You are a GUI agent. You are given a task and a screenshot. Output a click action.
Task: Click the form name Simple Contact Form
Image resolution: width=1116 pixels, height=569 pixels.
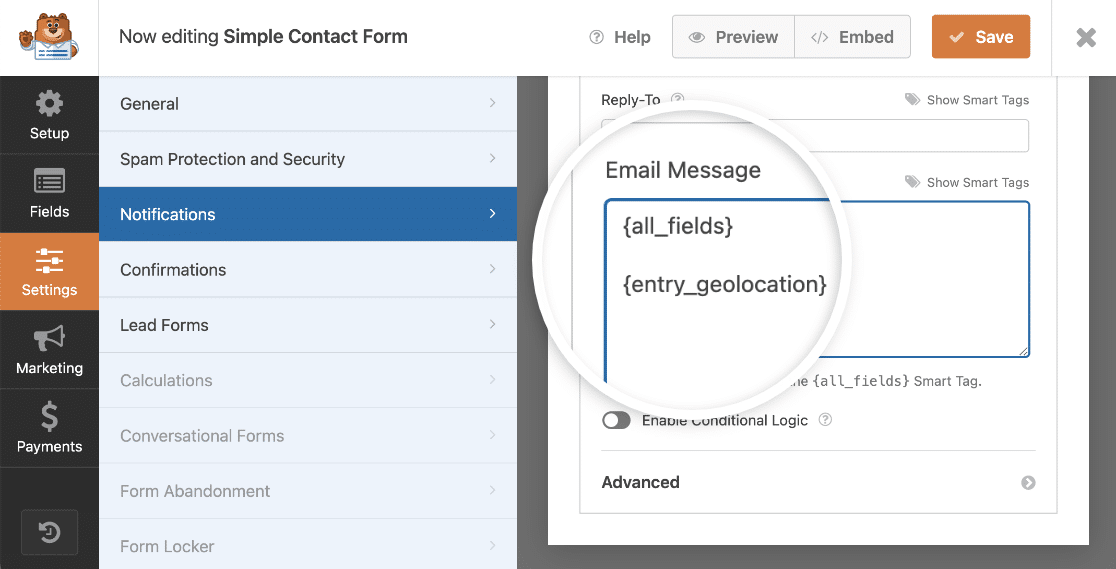pos(315,36)
